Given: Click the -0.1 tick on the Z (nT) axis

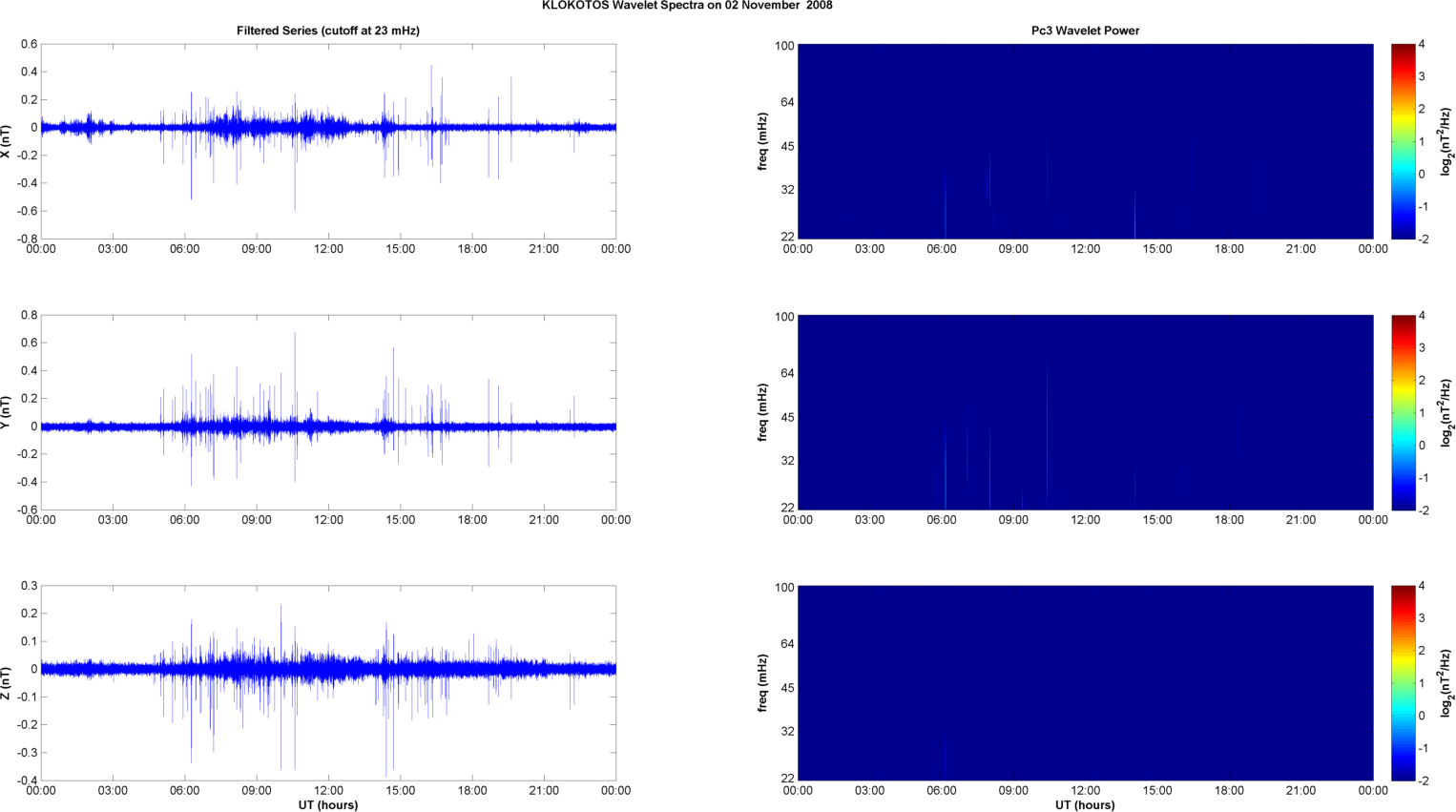Looking at the screenshot, I should 29,697.
